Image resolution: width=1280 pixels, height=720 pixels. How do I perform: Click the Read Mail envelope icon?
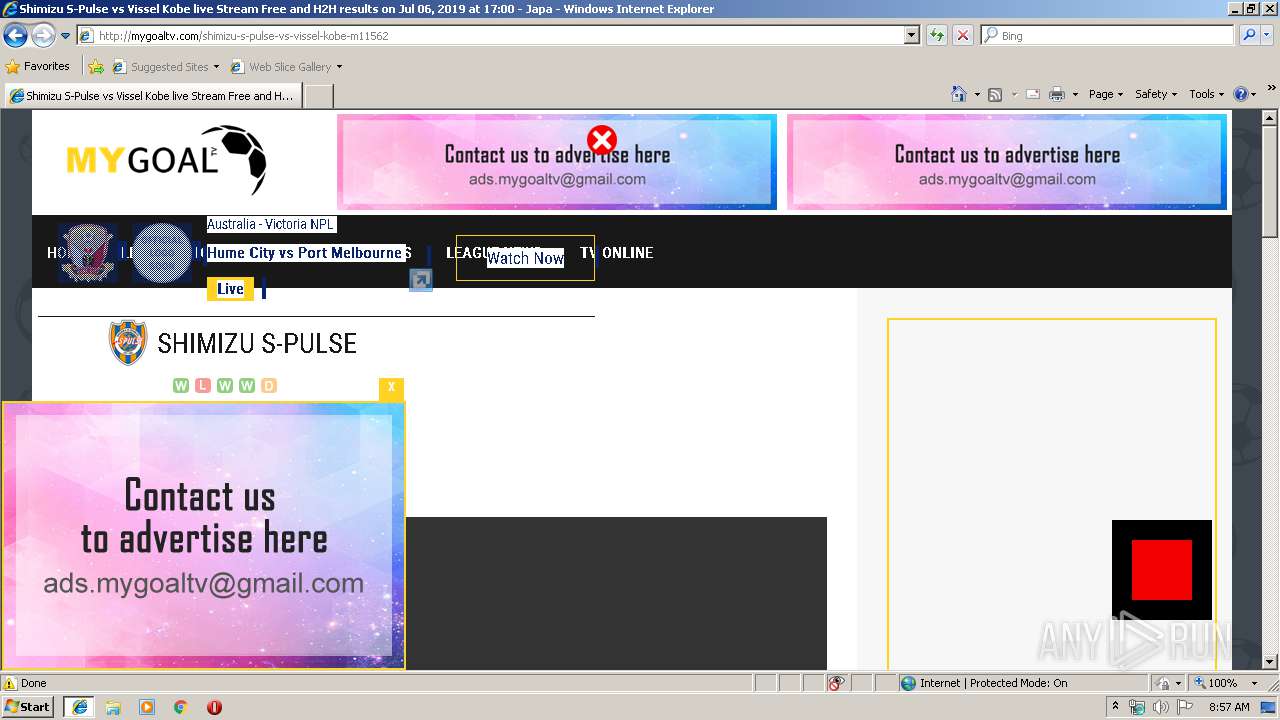pos(1033,94)
